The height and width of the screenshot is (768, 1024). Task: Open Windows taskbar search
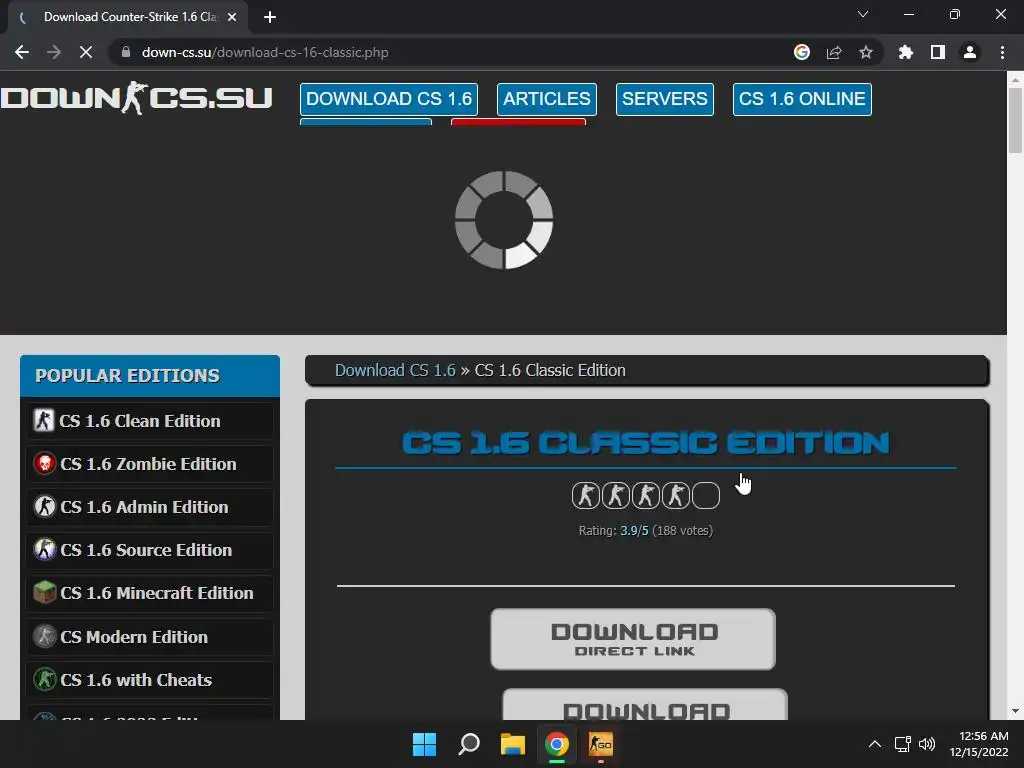(x=469, y=744)
